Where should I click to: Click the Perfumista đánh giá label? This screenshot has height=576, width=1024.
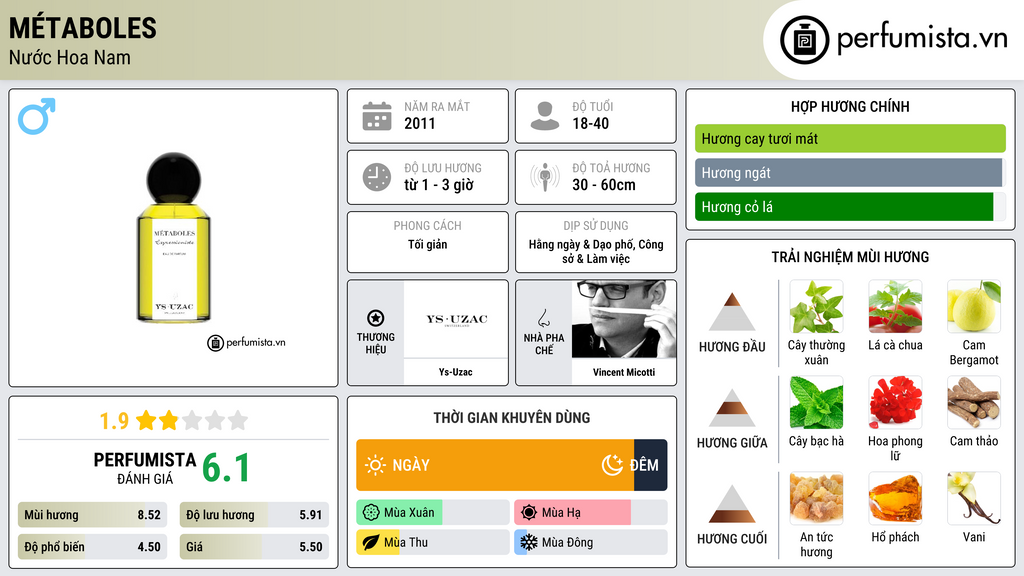144,468
